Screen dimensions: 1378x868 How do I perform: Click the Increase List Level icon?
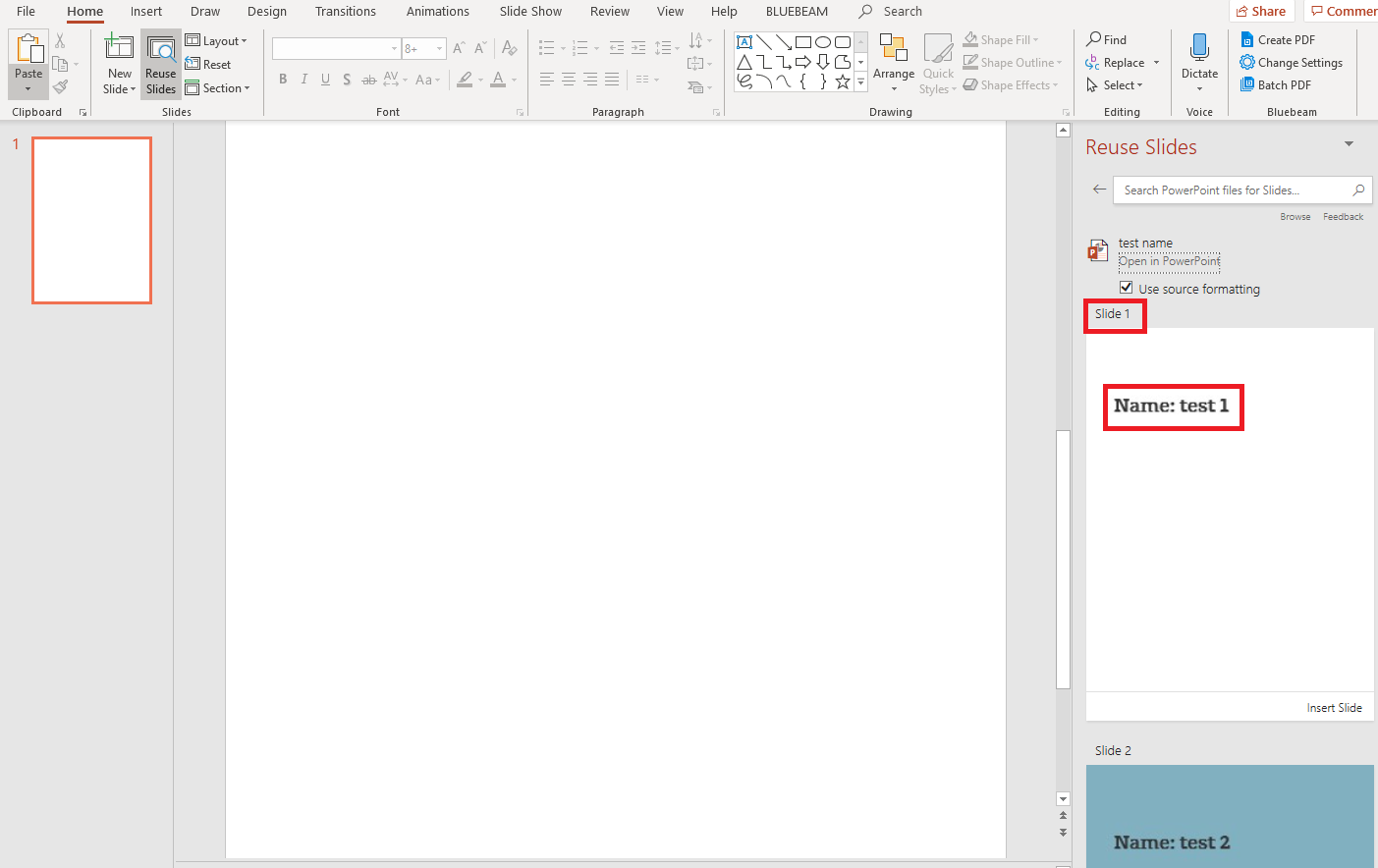pos(638,48)
